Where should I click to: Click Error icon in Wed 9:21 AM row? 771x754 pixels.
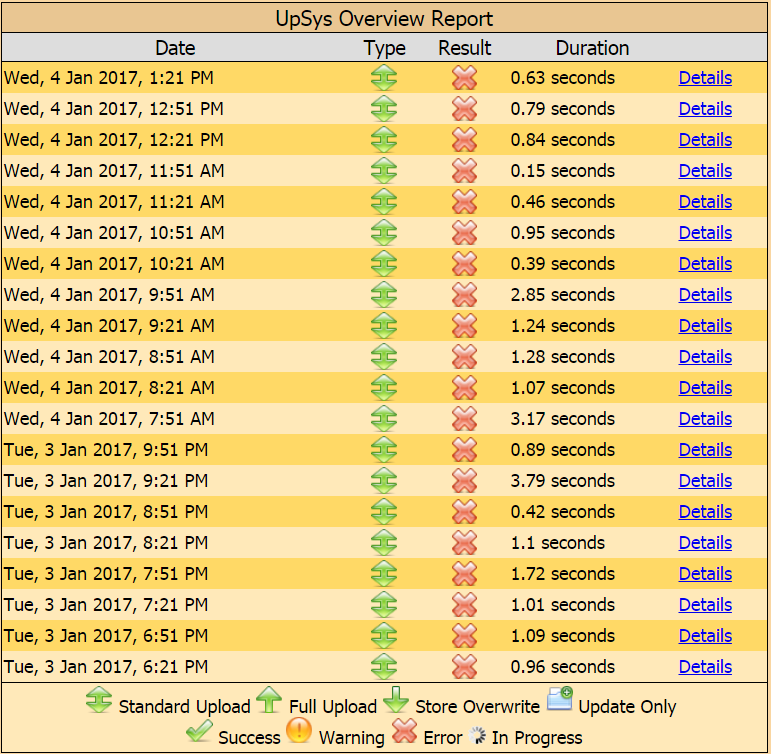tap(464, 326)
